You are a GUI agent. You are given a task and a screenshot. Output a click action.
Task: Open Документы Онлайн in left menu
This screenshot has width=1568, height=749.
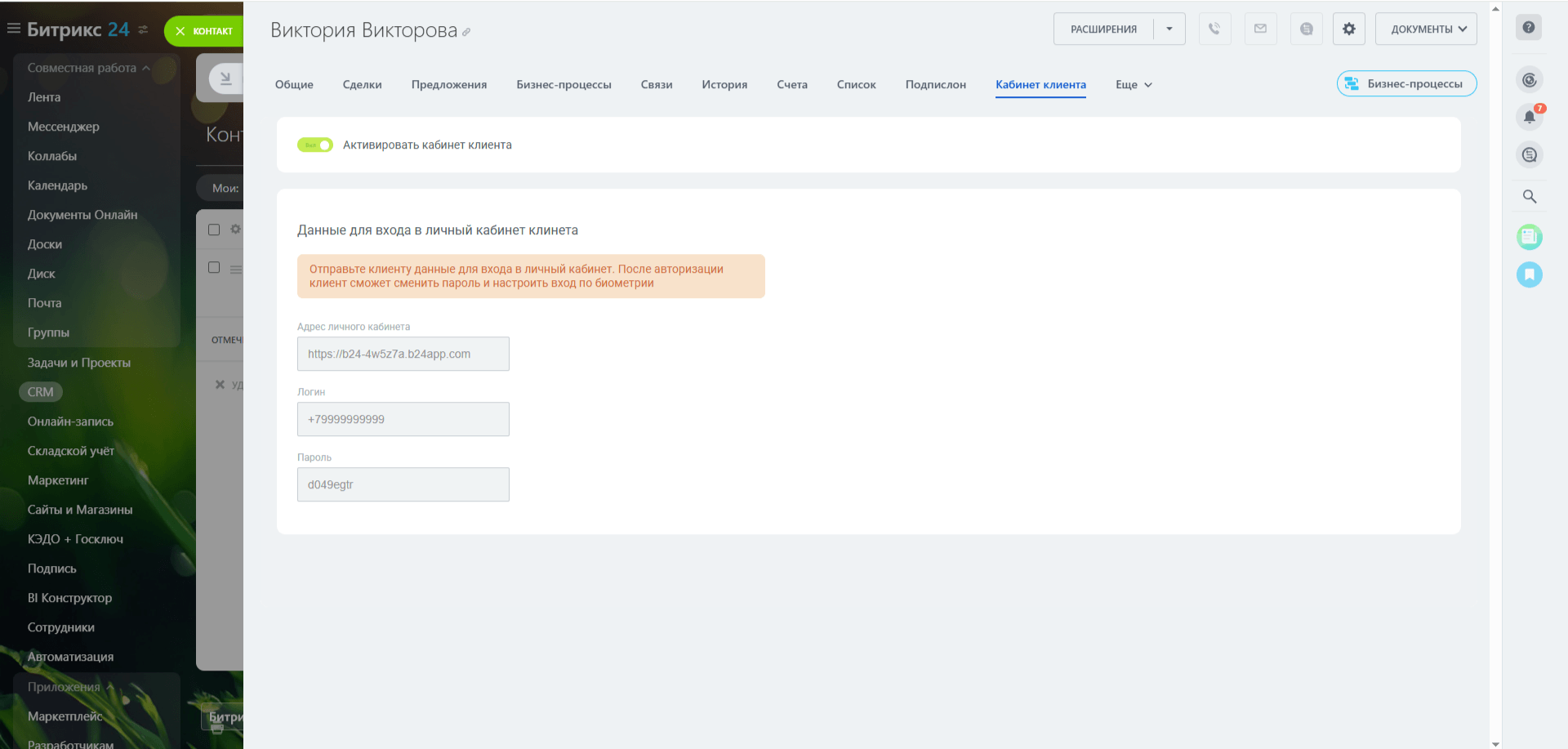[x=82, y=215]
